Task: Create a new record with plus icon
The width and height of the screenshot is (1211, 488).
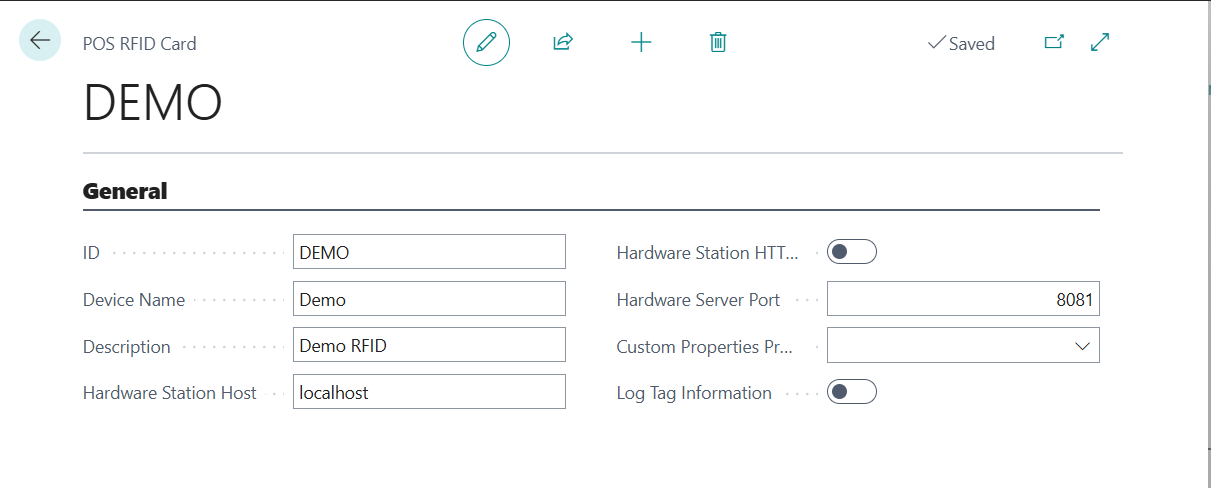Action: click(x=641, y=42)
